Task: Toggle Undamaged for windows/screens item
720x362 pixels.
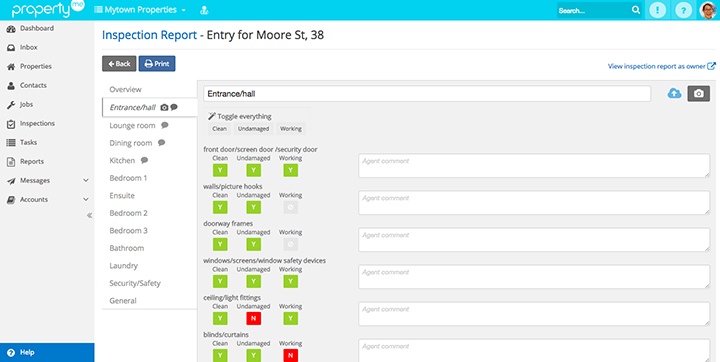Action: point(253,281)
